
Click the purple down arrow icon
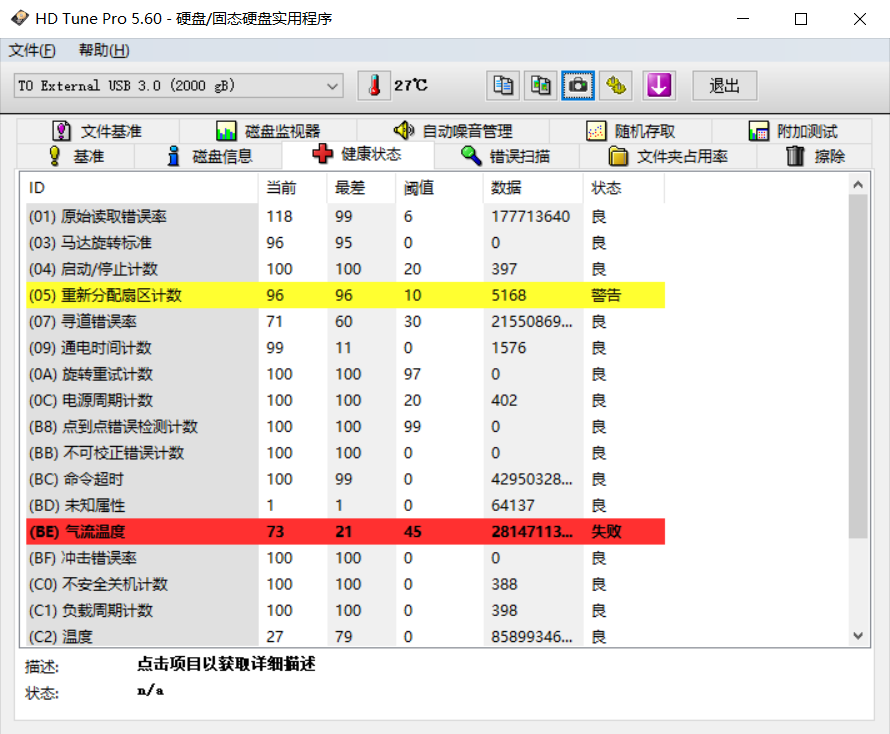(657, 86)
